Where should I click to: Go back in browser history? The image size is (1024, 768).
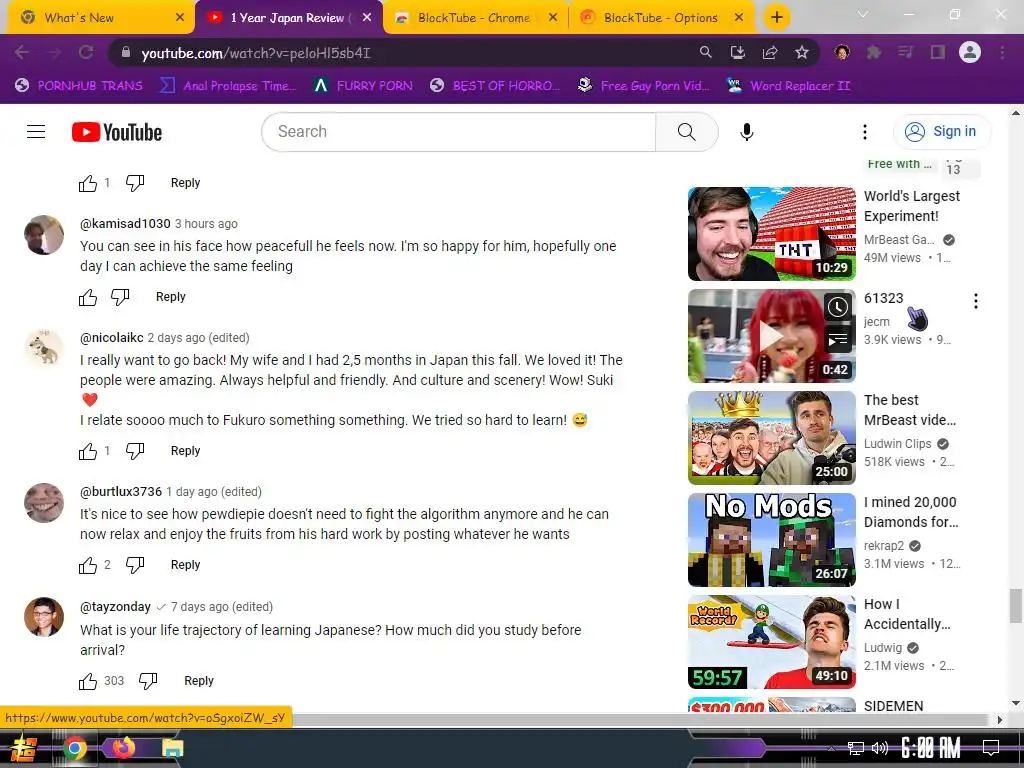point(22,52)
